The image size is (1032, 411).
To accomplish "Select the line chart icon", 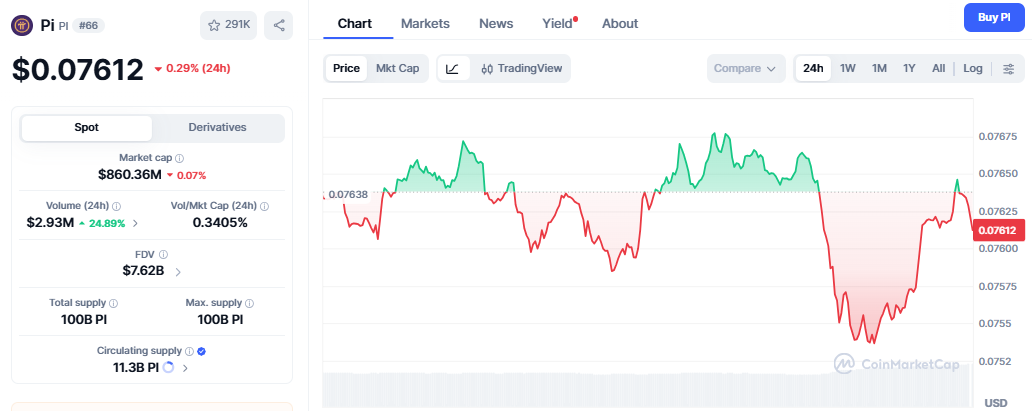I will click(x=453, y=68).
